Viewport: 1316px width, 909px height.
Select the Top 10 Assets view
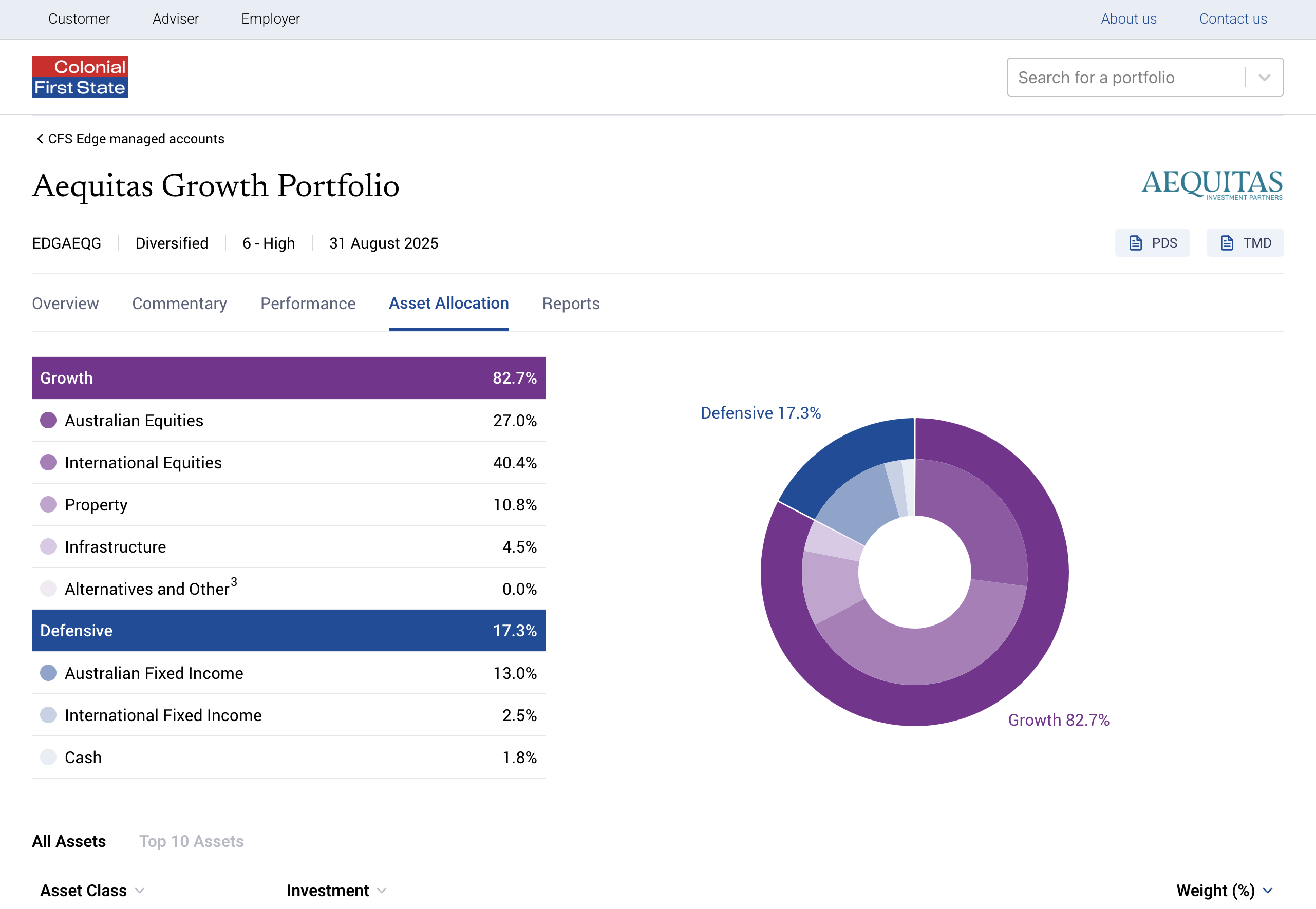[x=192, y=841]
